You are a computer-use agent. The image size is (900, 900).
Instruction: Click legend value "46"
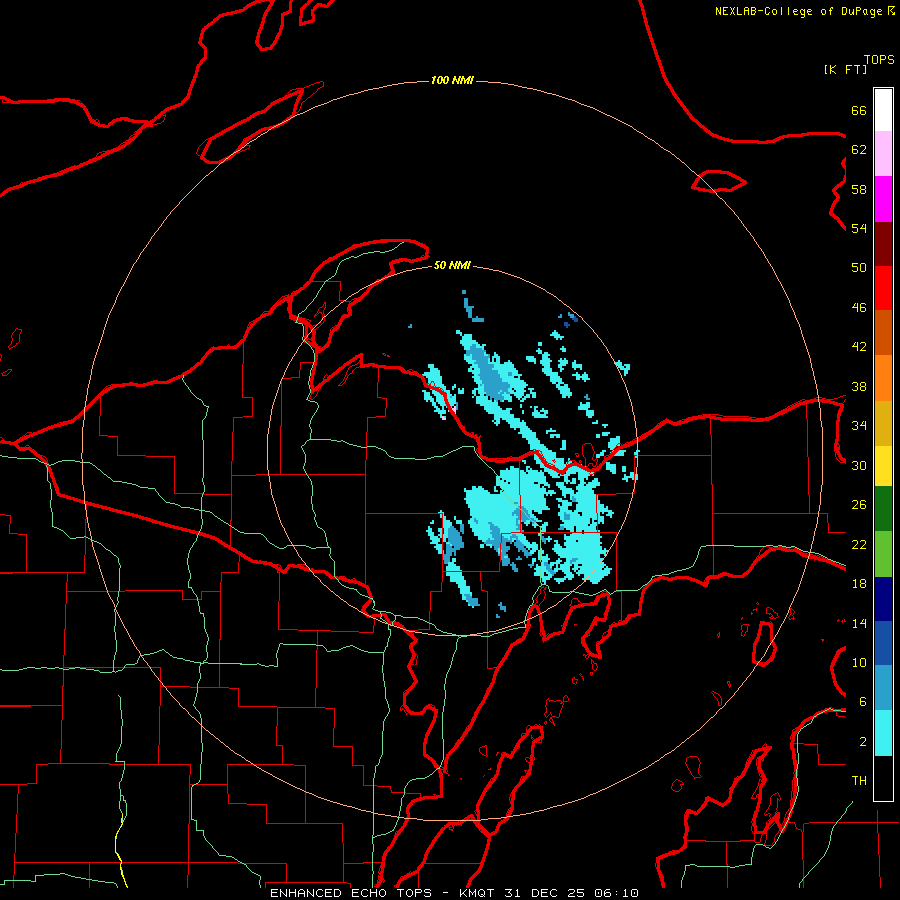pos(859,308)
